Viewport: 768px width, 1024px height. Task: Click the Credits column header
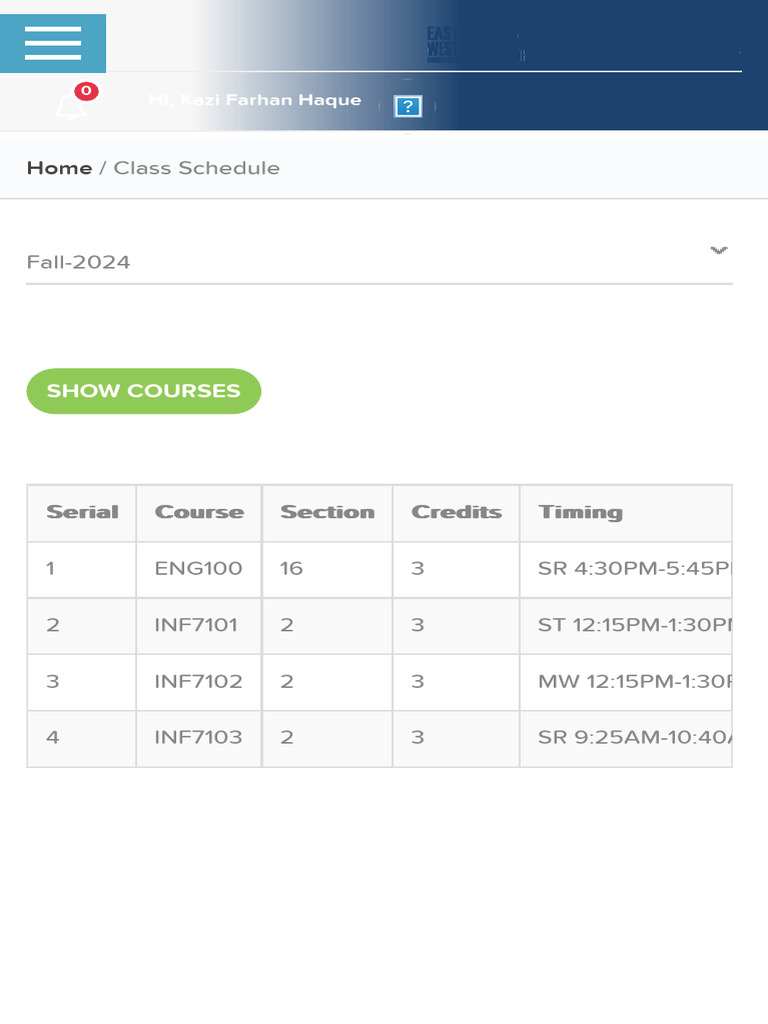(456, 512)
